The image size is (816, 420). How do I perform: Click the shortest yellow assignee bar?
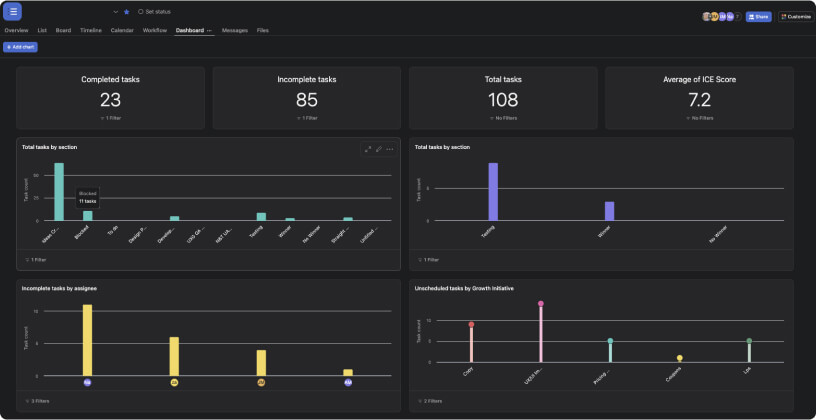coord(348,373)
